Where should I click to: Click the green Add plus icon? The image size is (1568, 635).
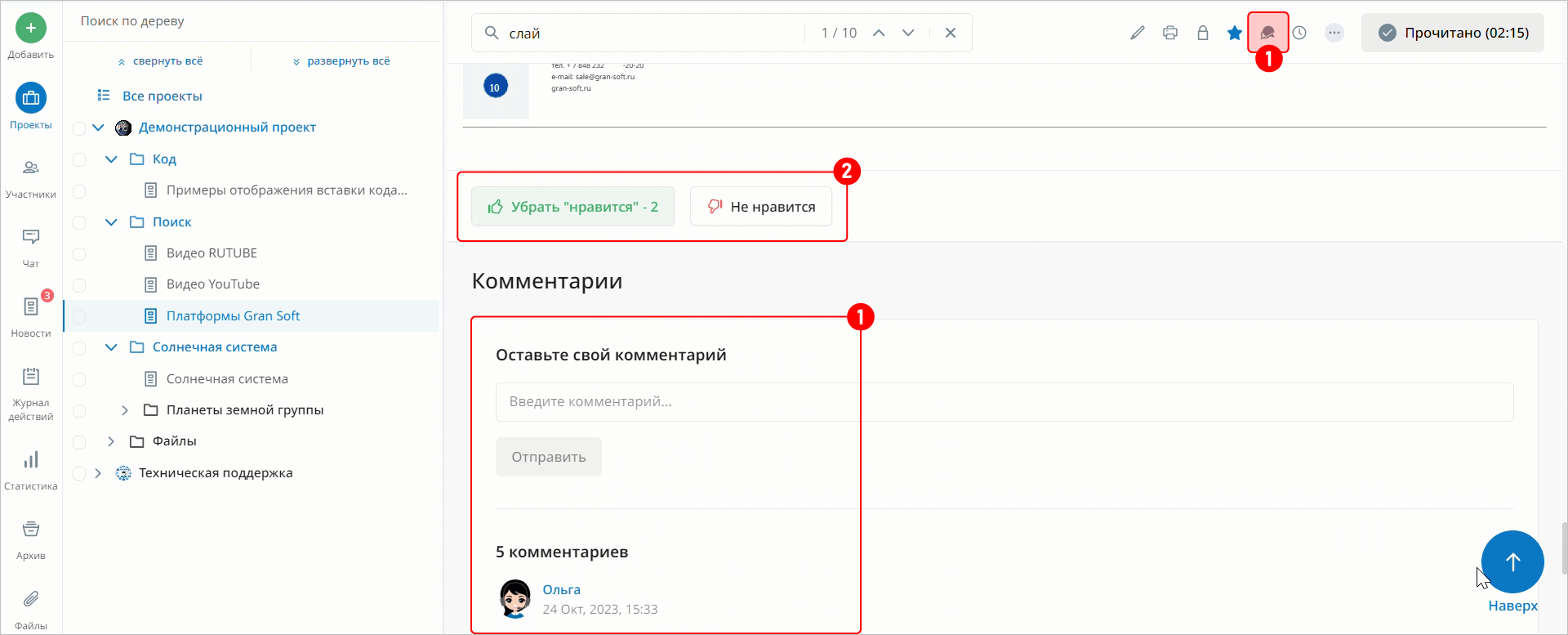pos(31,28)
